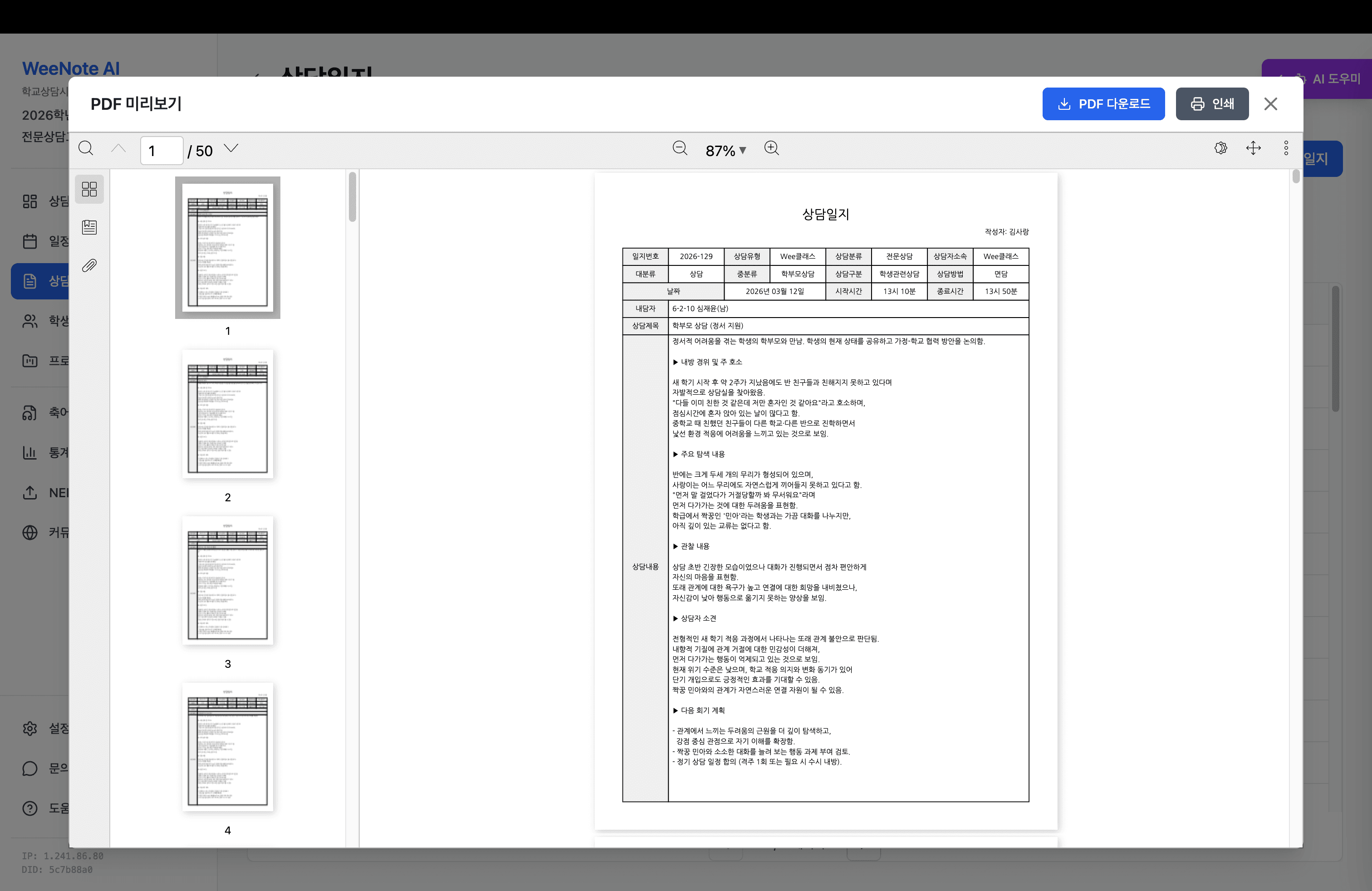Viewport: 1372px width, 891px height.
Task: Show the bookmarks panel
Action: (89, 227)
